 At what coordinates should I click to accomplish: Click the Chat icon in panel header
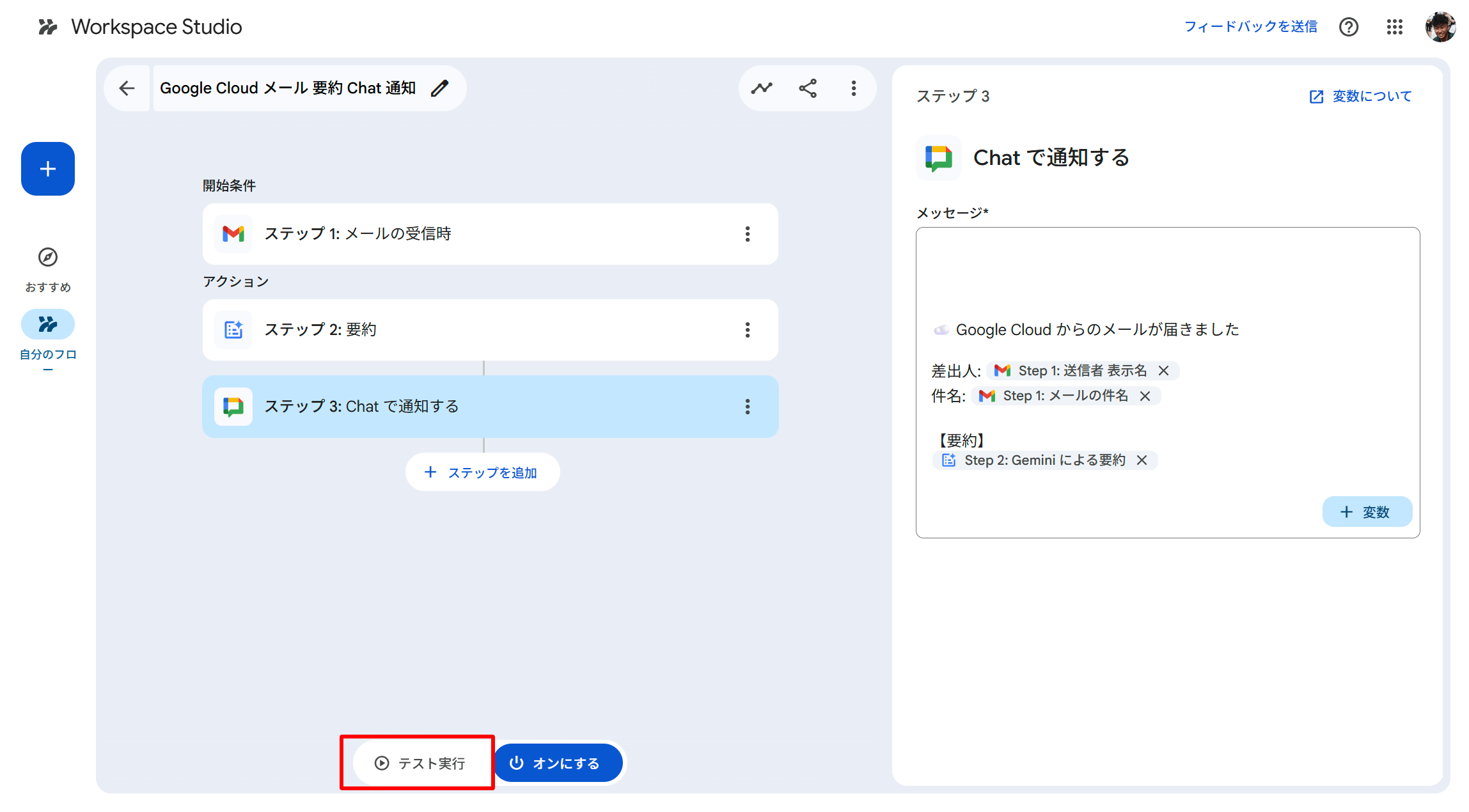click(x=939, y=158)
